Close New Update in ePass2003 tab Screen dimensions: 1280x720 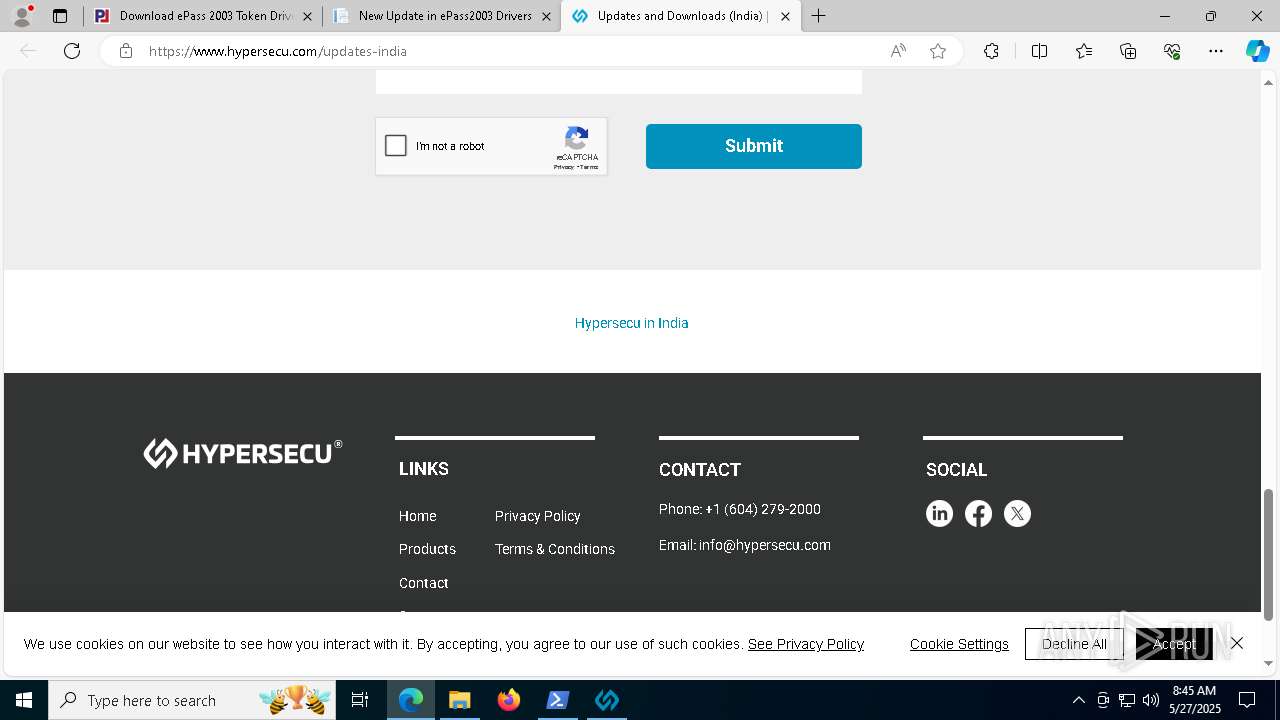(546, 16)
